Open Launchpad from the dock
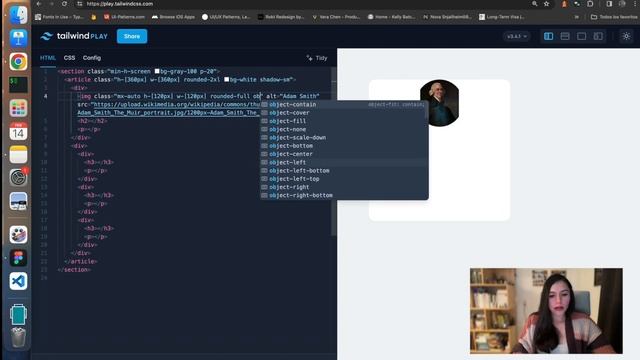This screenshot has width=640, height=360. point(18,108)
